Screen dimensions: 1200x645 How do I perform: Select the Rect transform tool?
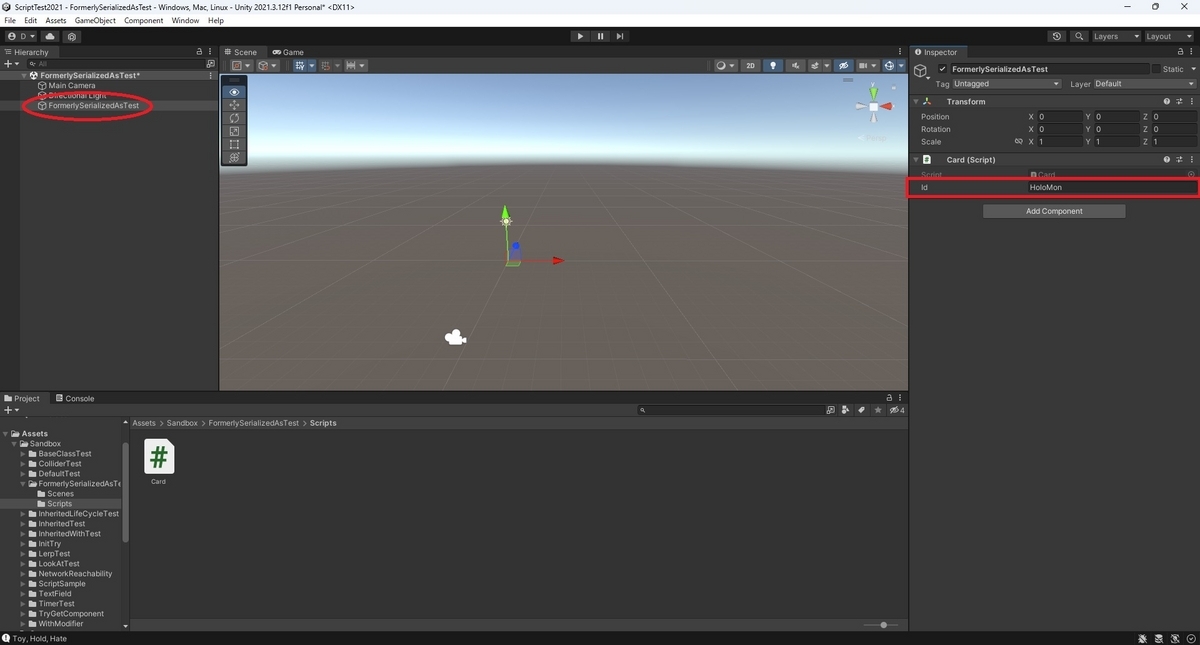tap(234, 144)
